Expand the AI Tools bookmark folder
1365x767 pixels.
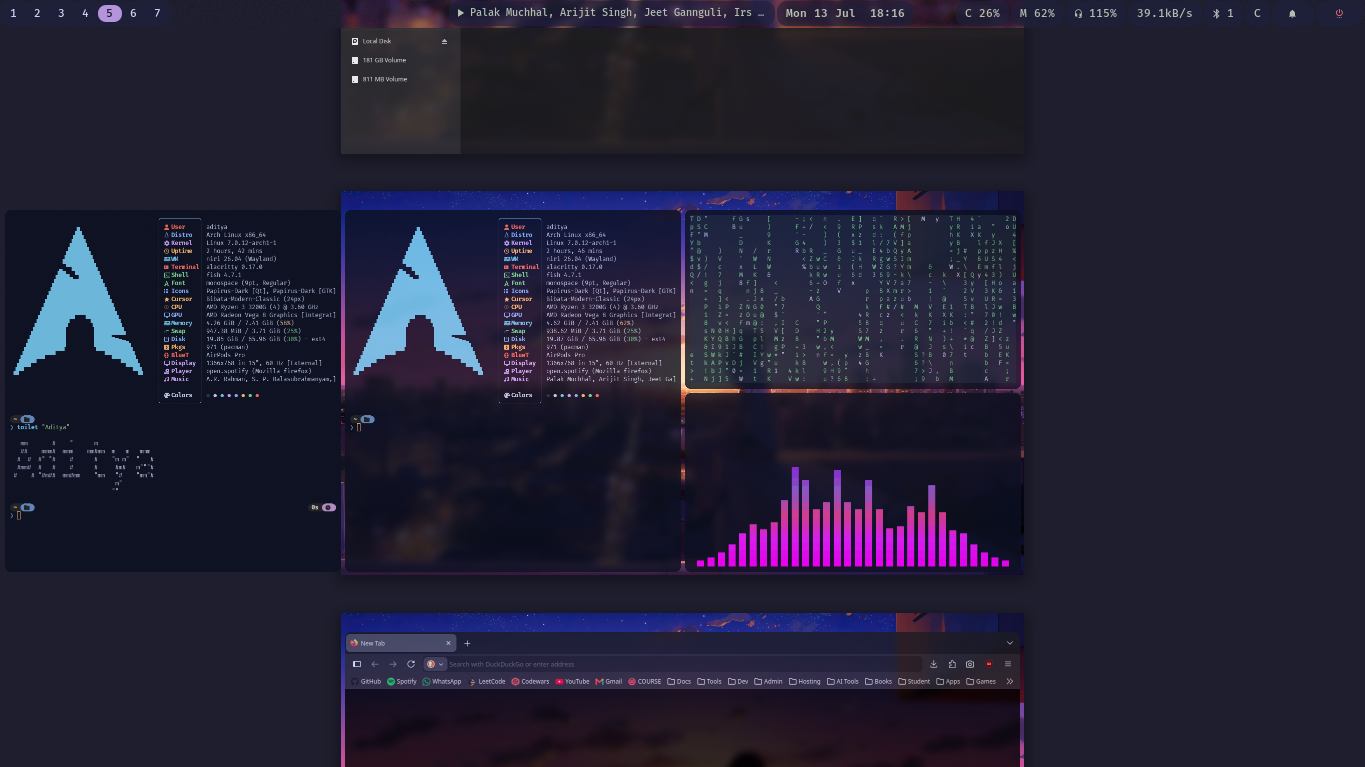point(842,682)
